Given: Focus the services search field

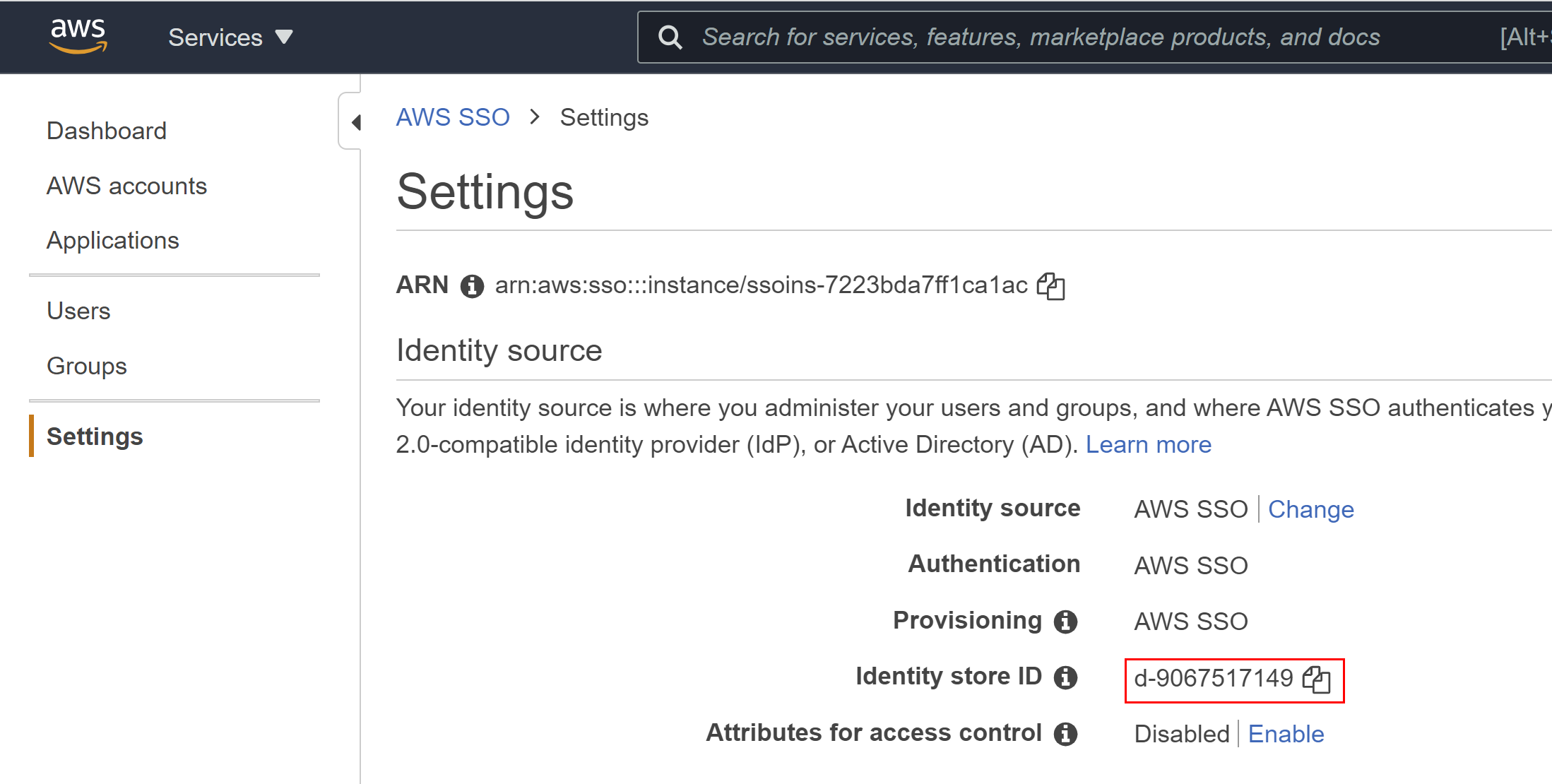Looking at the screenshot, I should click(x=1095, y=37).
